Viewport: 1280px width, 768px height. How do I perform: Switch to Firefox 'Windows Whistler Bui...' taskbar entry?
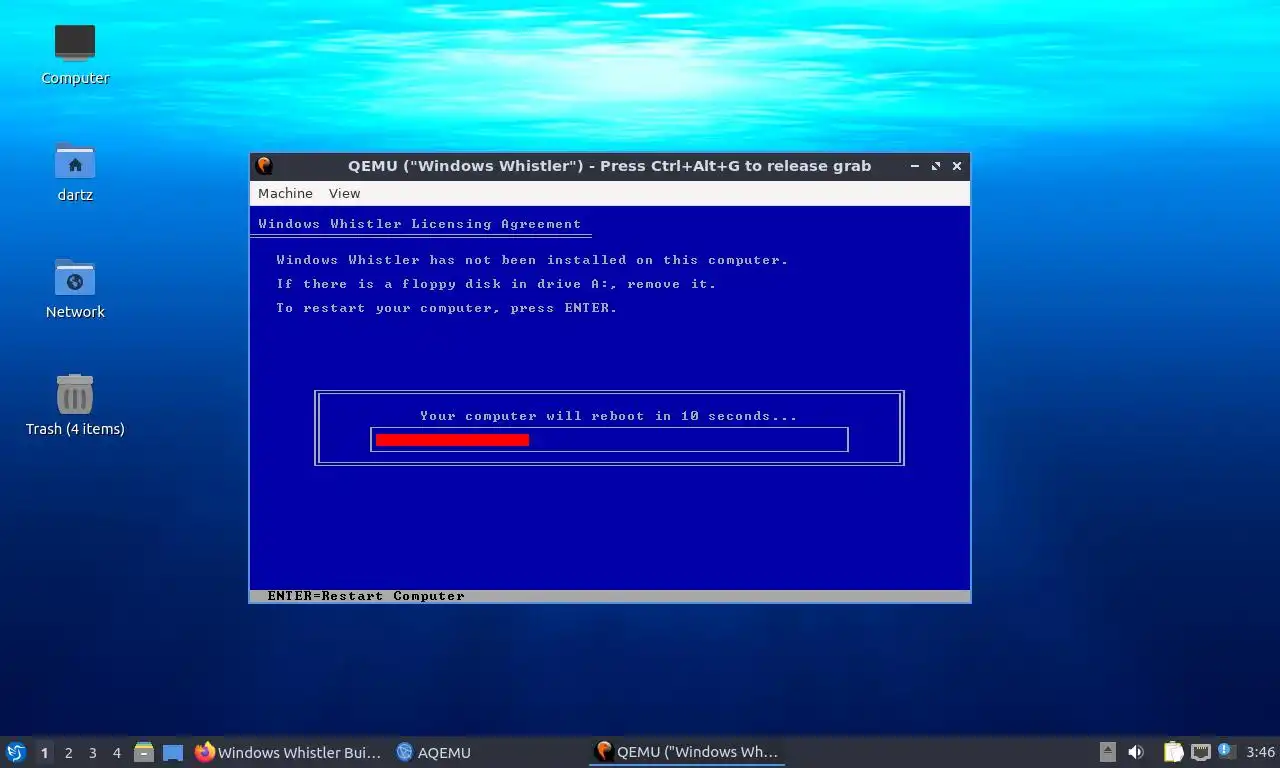[289, 752]
